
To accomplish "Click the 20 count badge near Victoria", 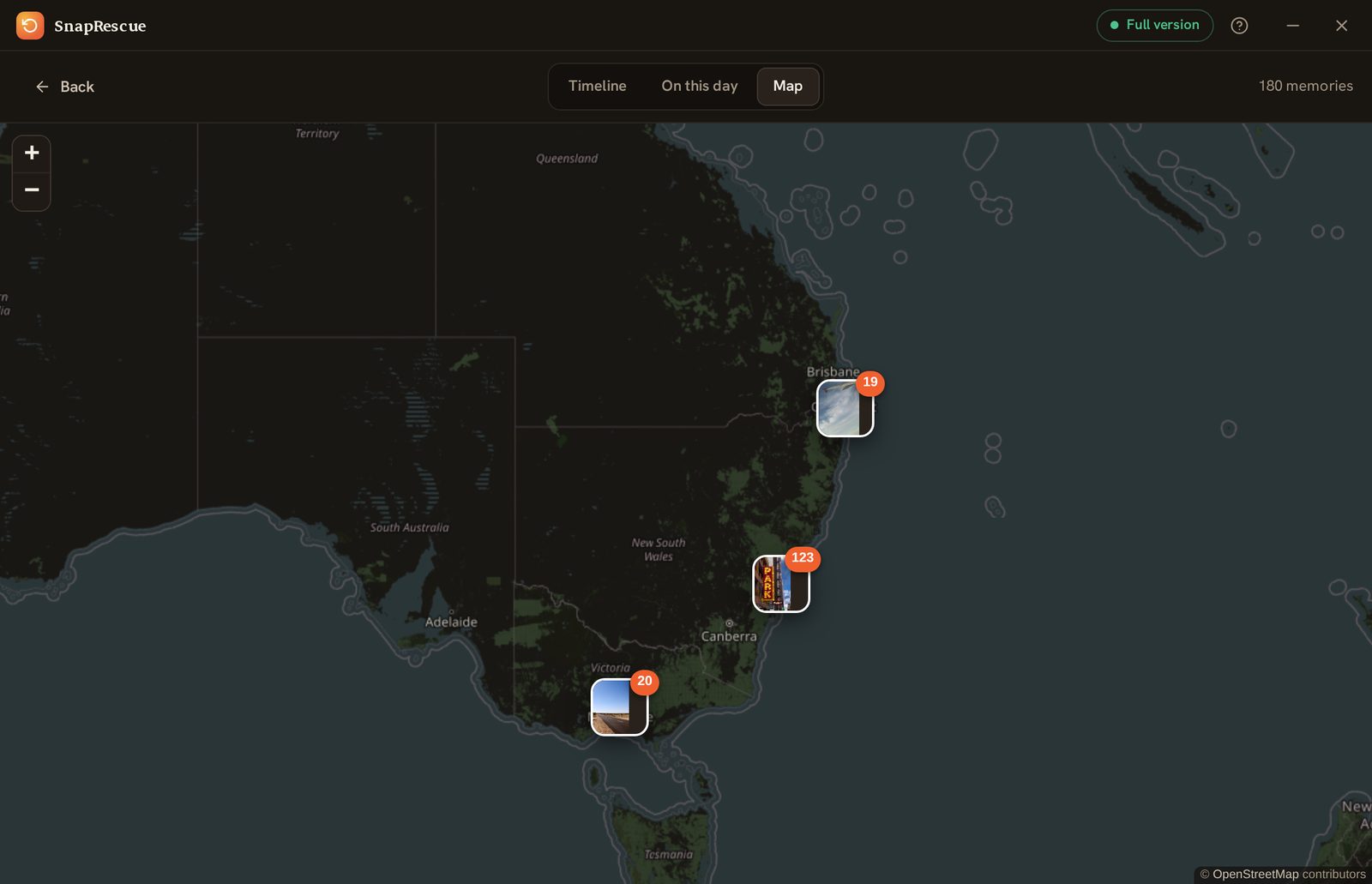I will tap(645, 682).
